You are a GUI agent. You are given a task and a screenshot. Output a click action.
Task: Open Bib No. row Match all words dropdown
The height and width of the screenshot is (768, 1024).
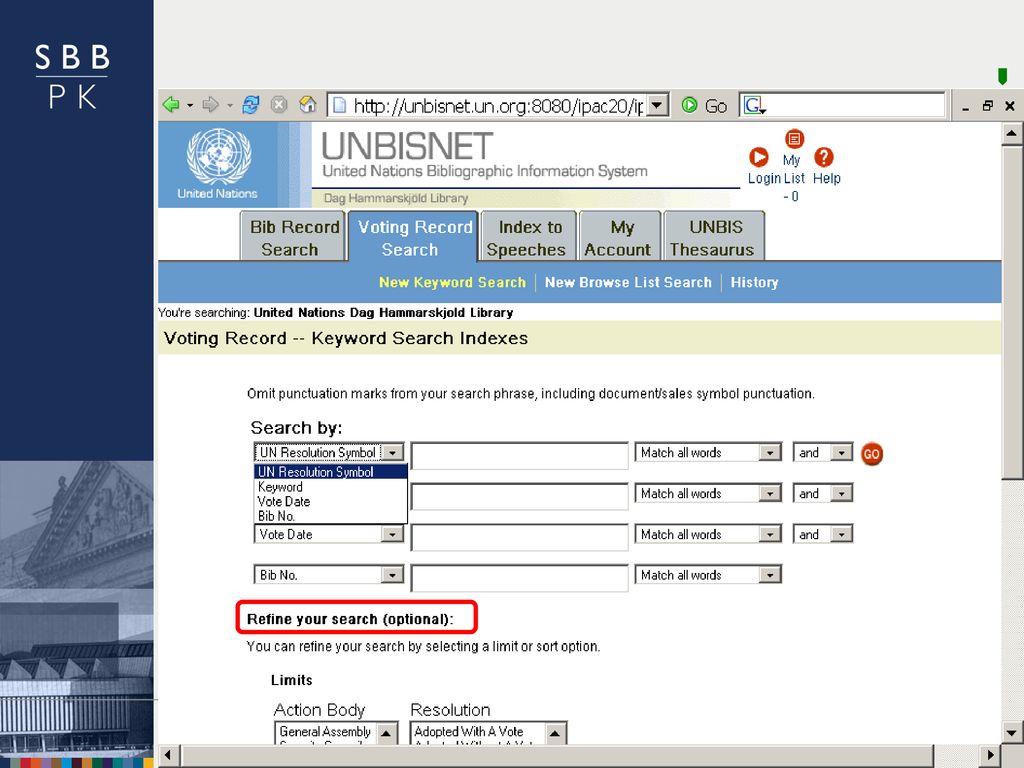click(770, 575)
